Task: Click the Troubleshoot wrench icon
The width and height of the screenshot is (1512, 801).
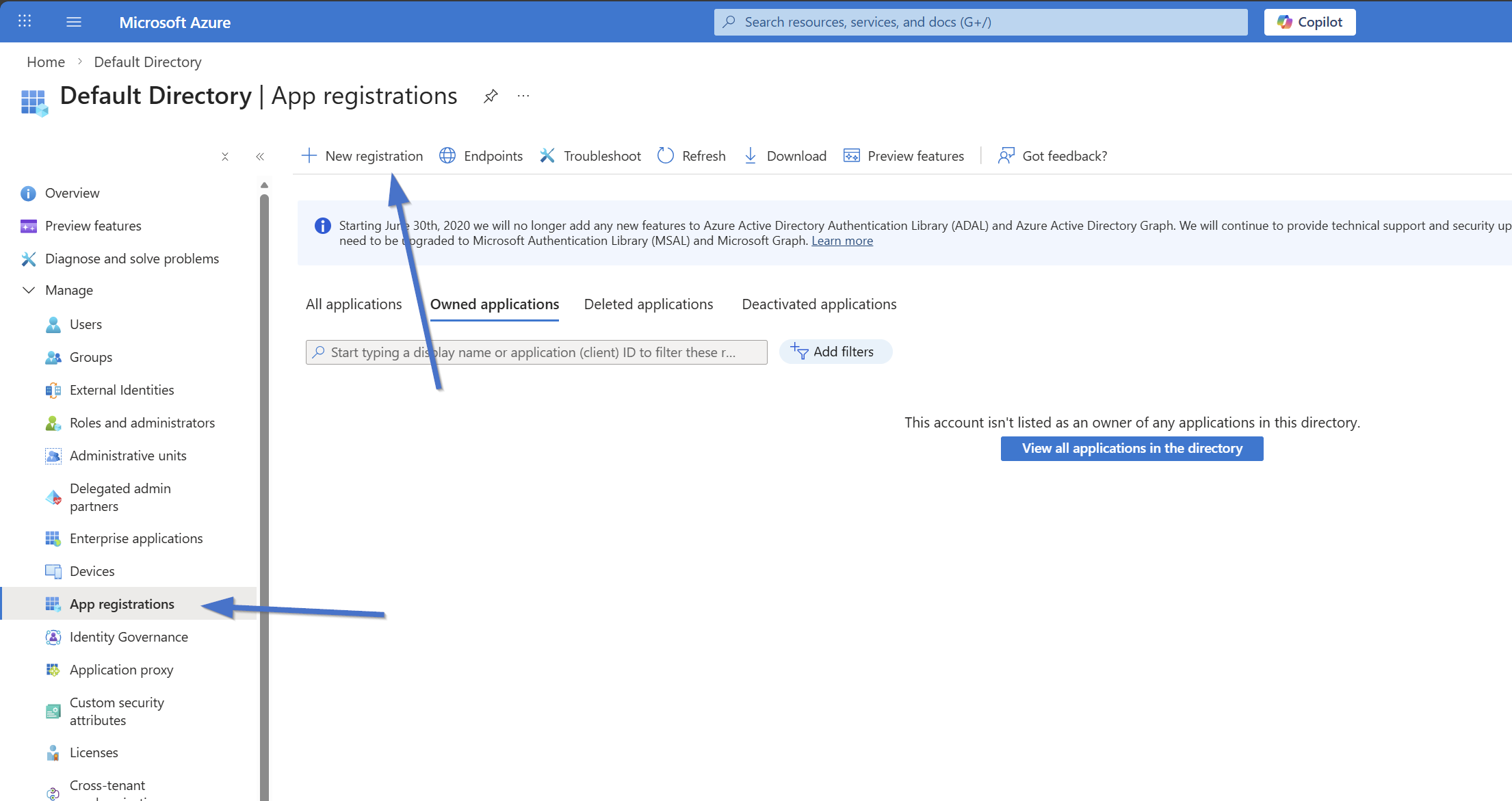Action: pos(547,156)
